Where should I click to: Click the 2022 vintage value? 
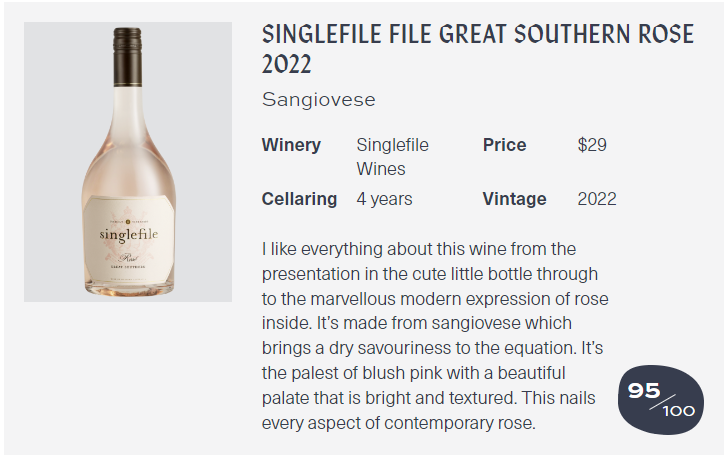[x=597, y=199]
